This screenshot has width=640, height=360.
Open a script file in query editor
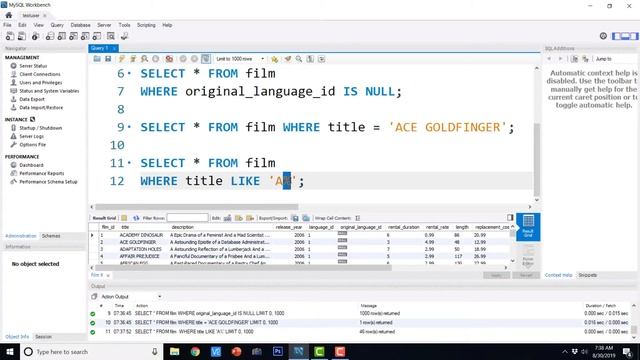point(97,59)
